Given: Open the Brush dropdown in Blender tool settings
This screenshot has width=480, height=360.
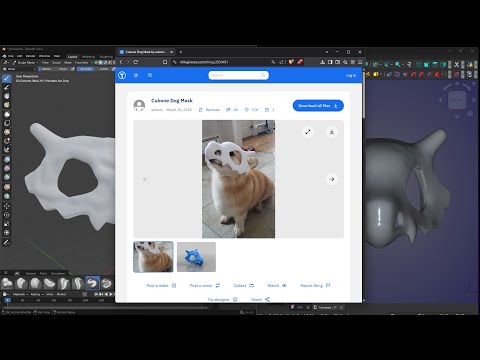Looking at the screenshot, I should [19, 69].
